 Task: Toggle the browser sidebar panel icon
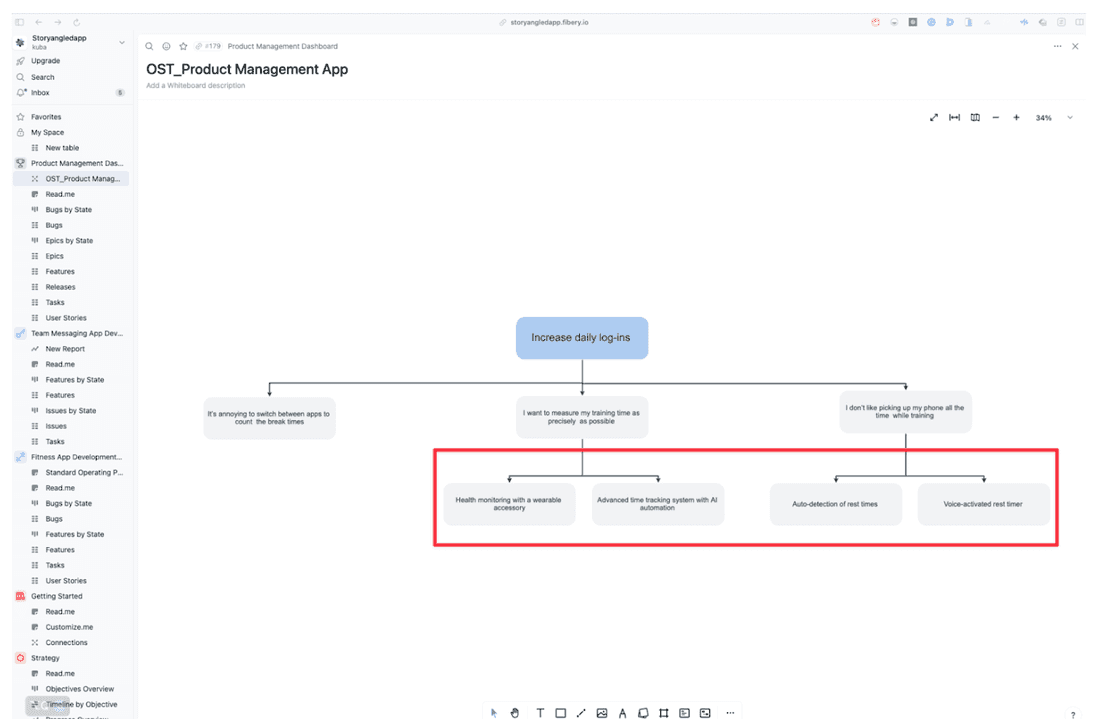[x=19, y=22]
